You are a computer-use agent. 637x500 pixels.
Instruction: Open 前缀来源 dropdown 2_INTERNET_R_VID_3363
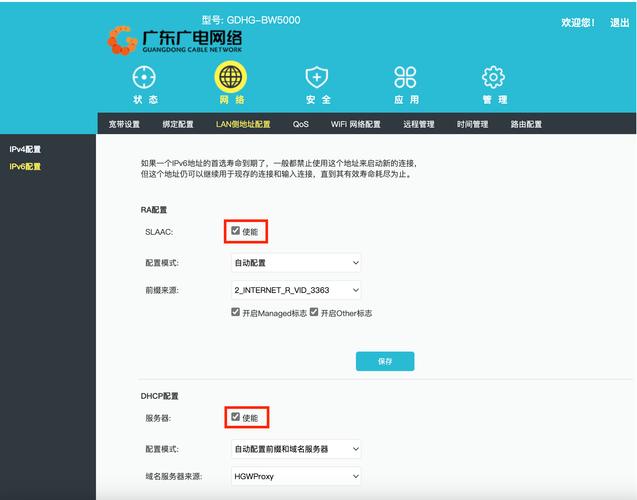click(296, 290)
